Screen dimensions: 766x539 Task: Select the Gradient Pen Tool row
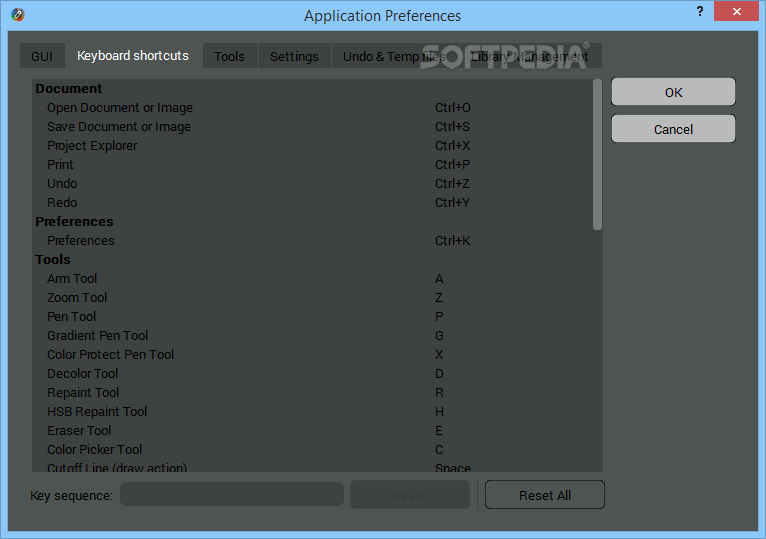point(313,336)
